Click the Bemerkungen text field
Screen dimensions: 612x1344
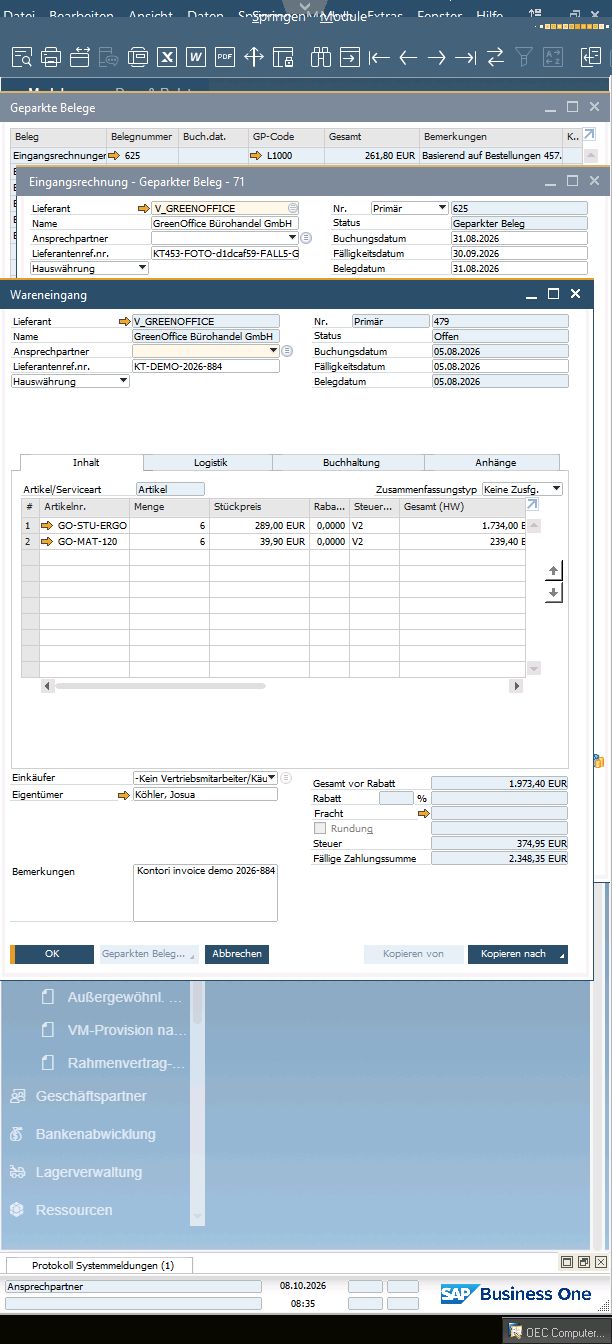point(205,892)
